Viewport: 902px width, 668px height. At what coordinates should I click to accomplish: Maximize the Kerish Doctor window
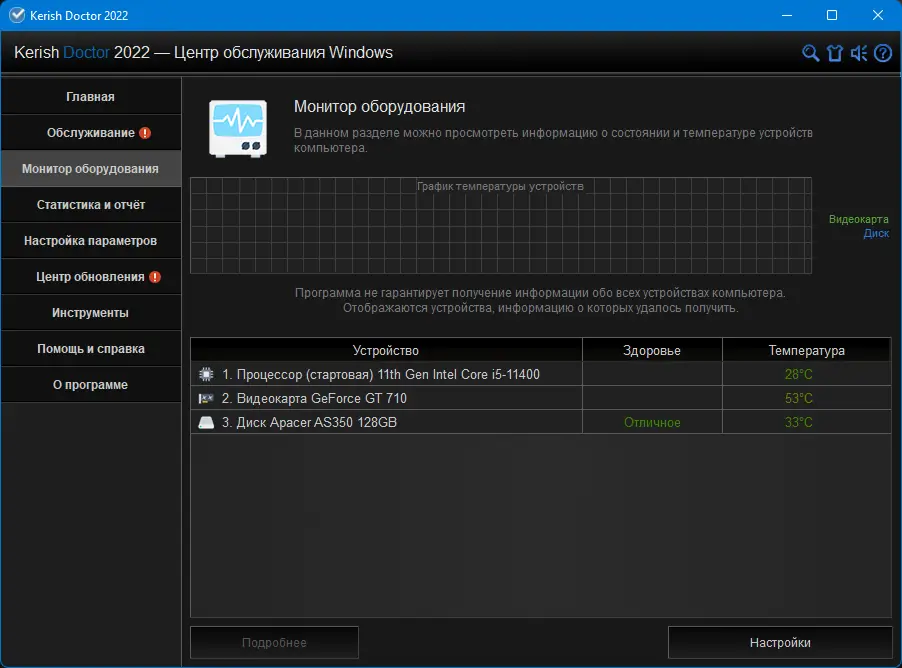pyautogui.click(x=832, y=15)
